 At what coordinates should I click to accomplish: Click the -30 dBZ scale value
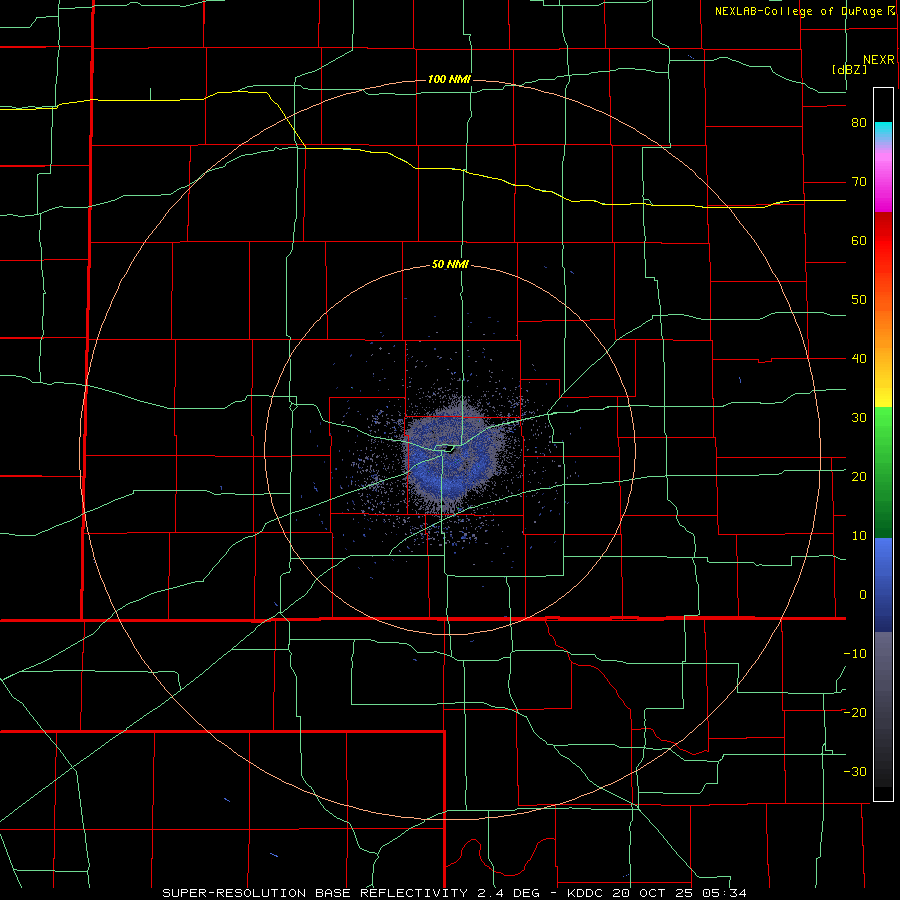[x=855, y=772]
